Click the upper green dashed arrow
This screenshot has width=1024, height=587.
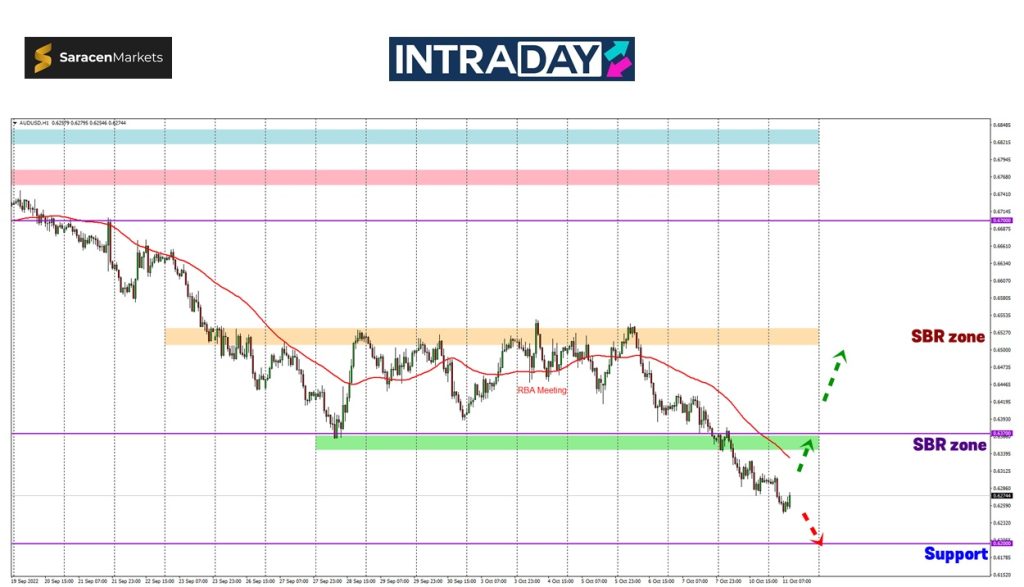click(834, 375)
